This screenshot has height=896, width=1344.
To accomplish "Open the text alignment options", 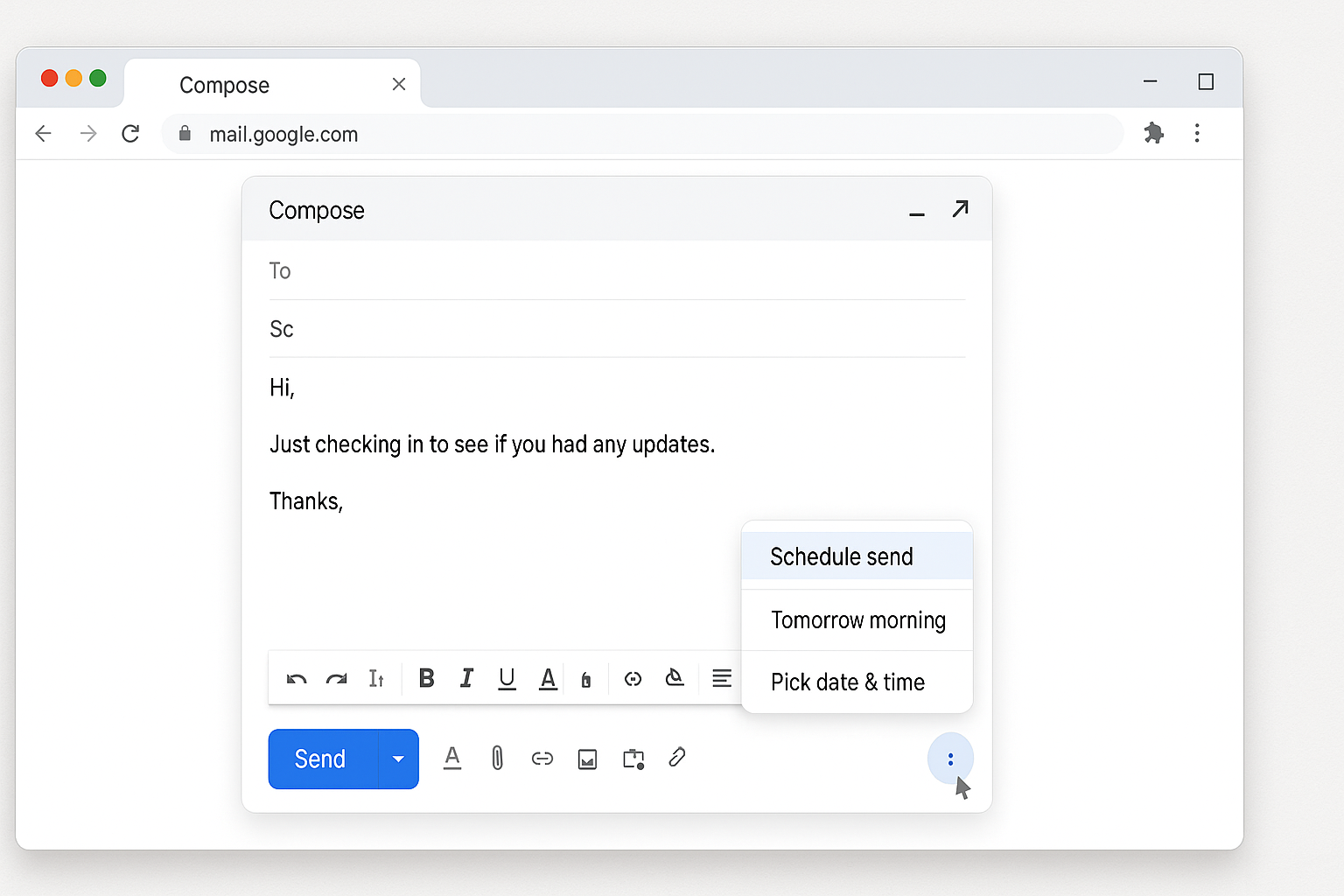I will click(722, 678).
